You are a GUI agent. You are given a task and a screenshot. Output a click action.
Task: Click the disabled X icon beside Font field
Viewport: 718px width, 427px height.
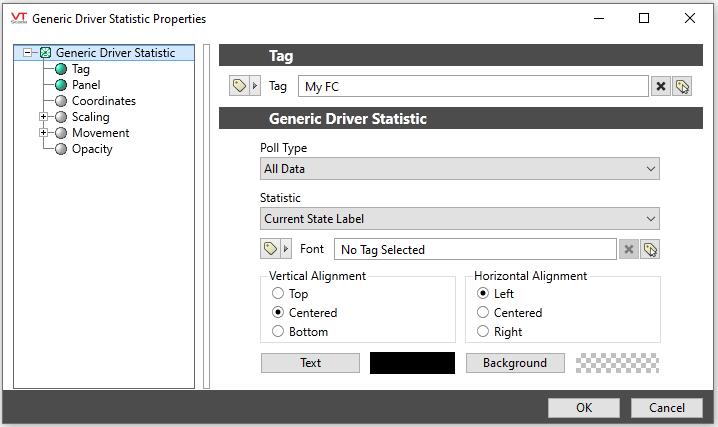(x=629, y=249)
